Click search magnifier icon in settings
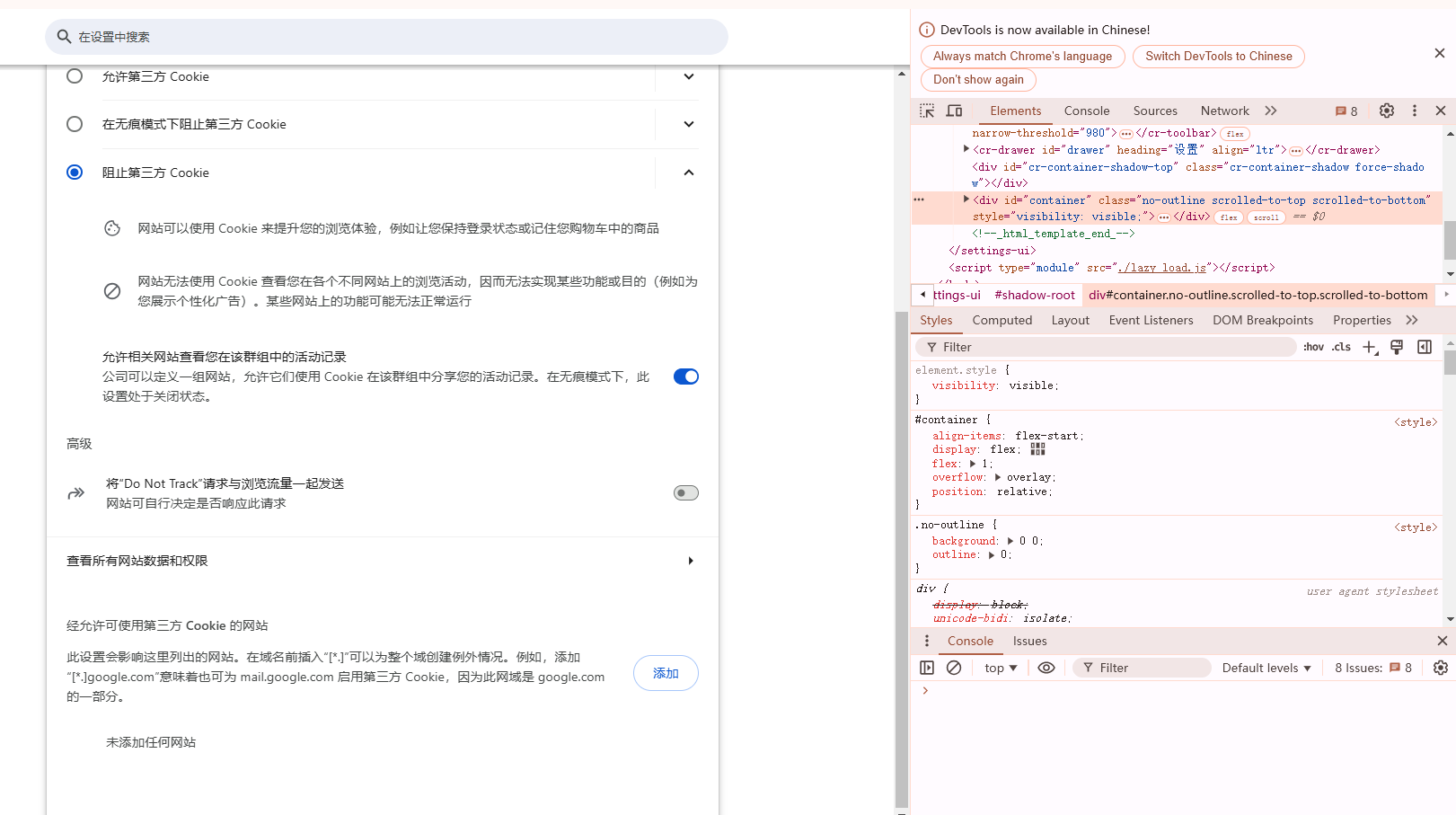Image resolution: width=1456 pixels, height=815 pixels. coord(64,37)
